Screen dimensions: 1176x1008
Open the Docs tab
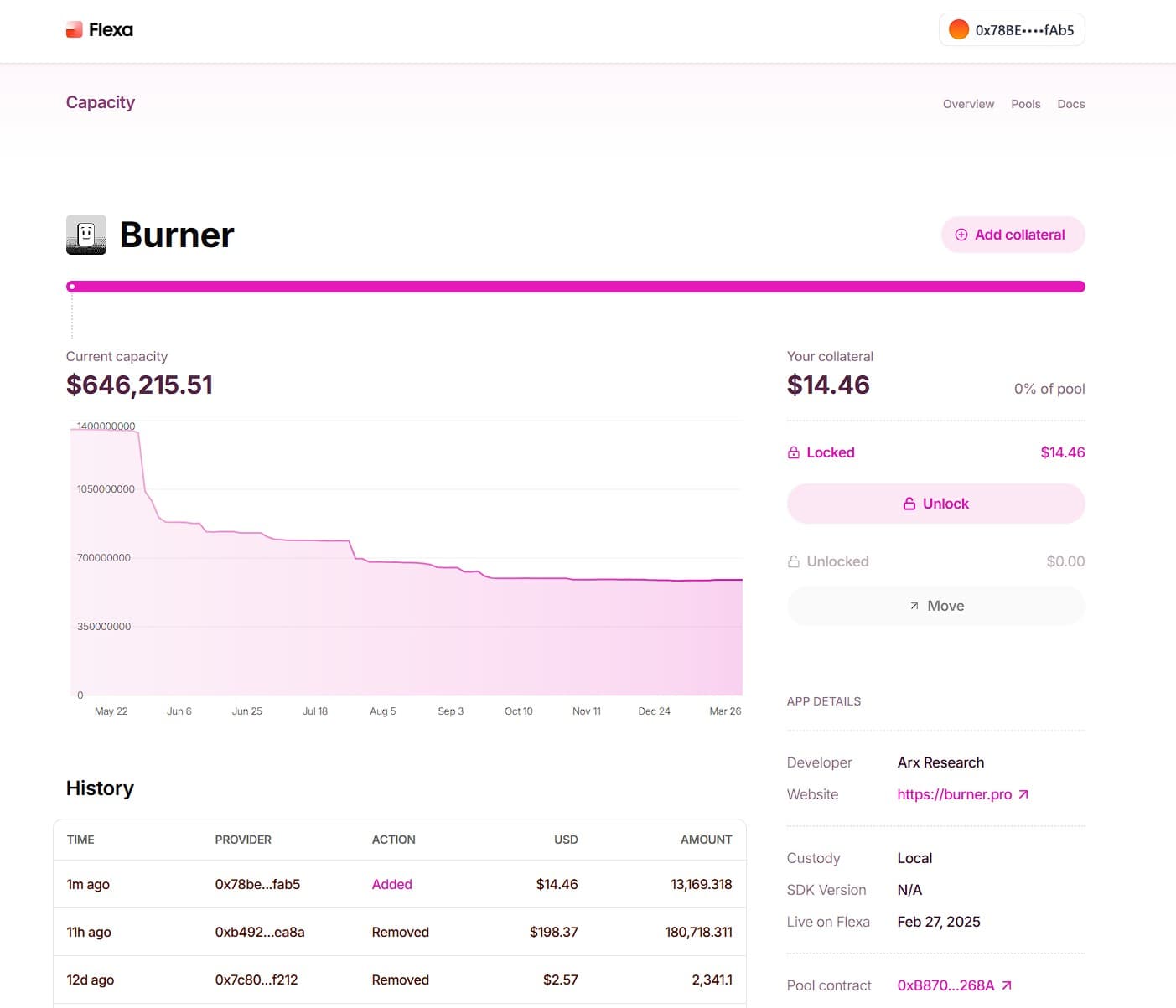(x=1070, y=104)
